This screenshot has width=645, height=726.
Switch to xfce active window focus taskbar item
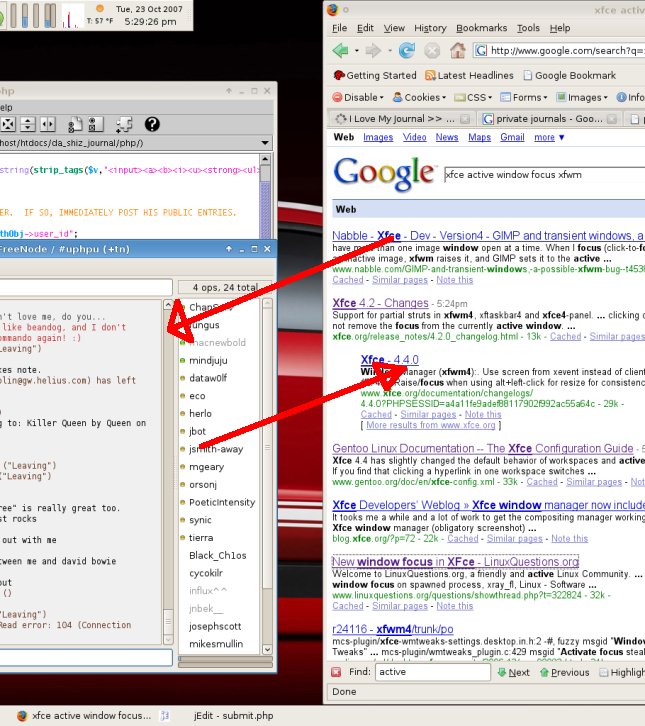(x=84, y=715)
